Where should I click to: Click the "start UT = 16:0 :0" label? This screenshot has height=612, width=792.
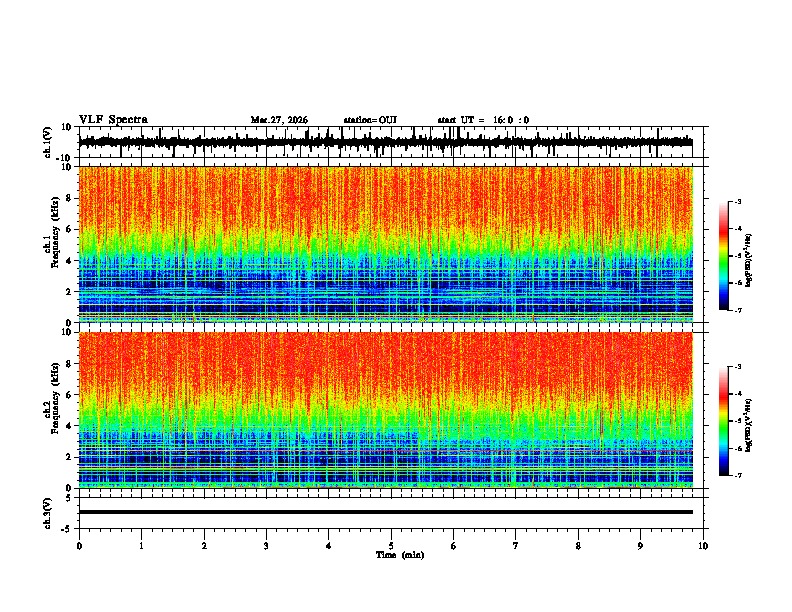pos(483,120)
